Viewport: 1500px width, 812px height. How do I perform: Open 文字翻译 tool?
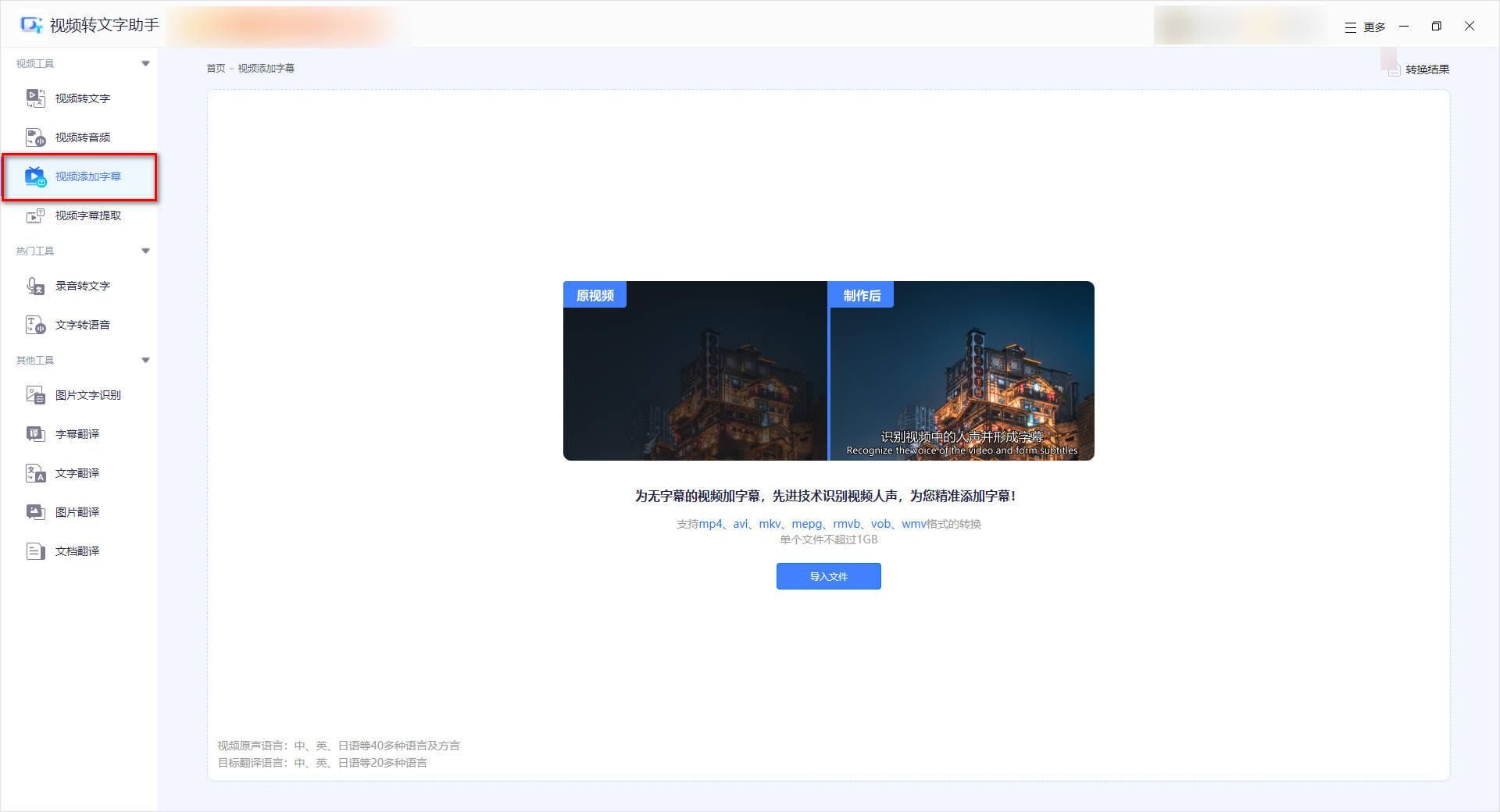coord(79,473)
